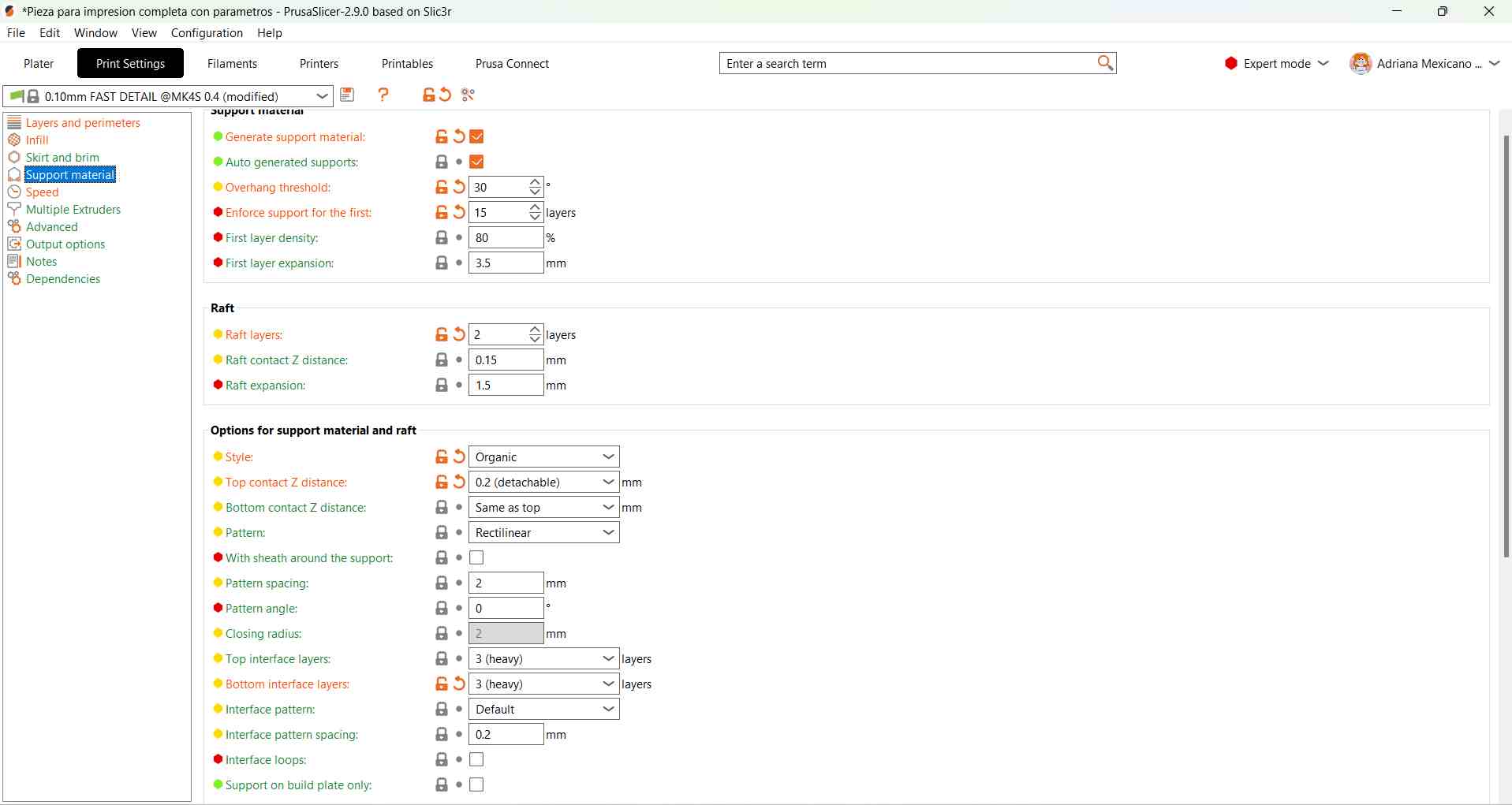Viewport: 1512px width, 805px height.
Task: Click lock icon for First layer expansion
Action: (442, 263)
